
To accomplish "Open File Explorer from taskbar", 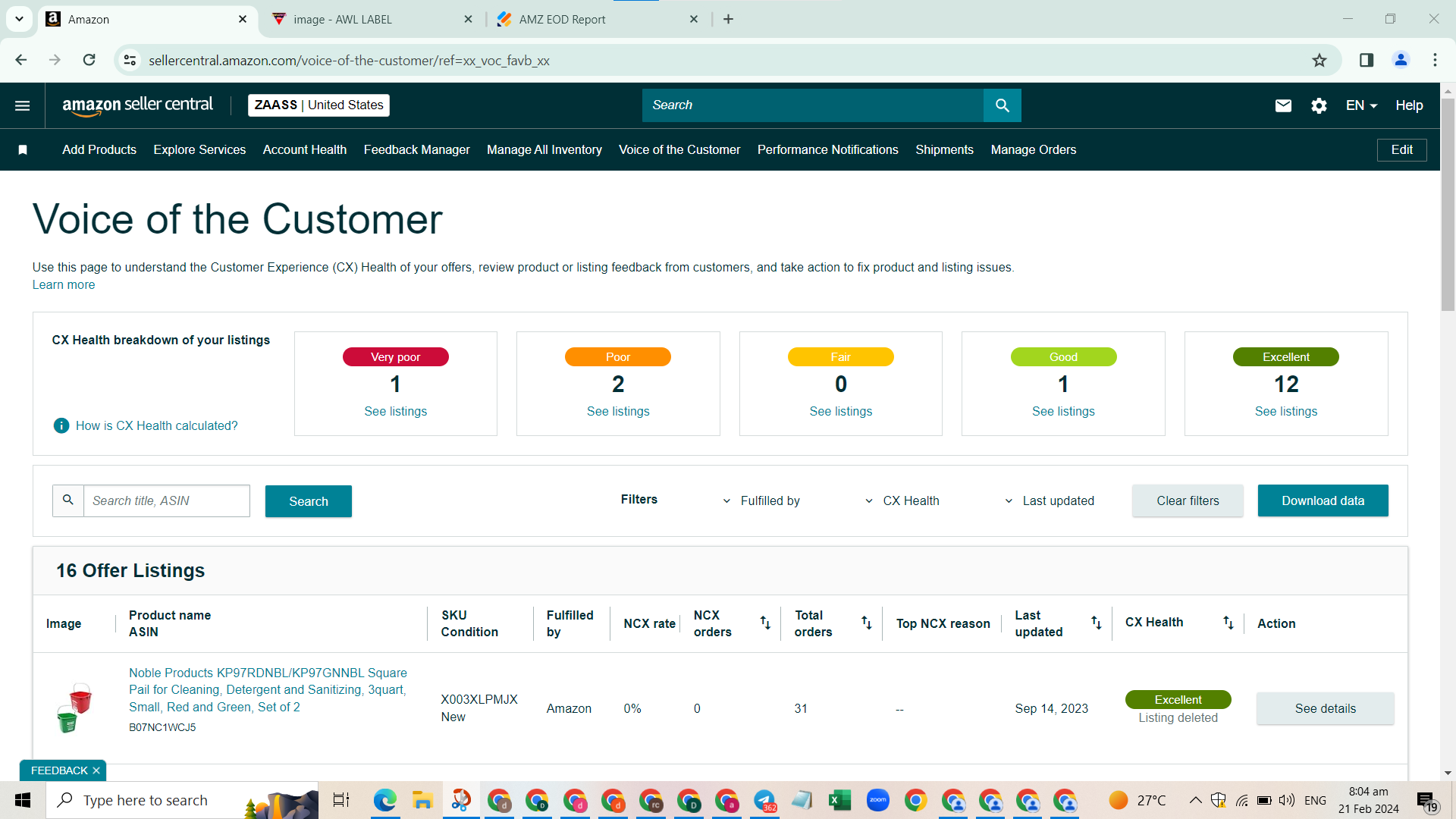I will tap(422, 800).
